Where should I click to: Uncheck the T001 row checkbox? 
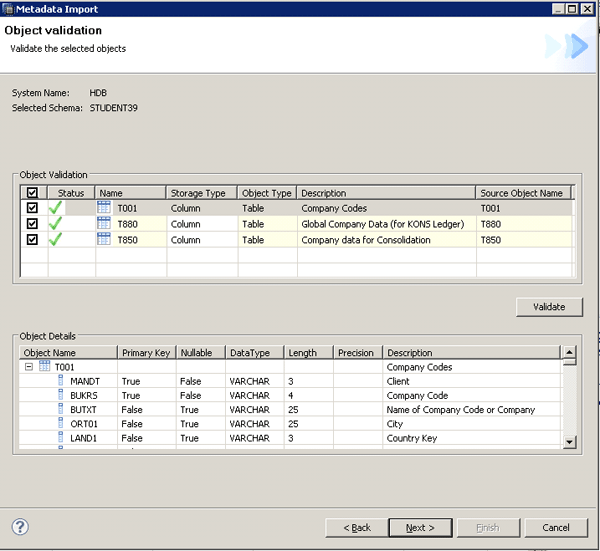pyautogui.click(x=33, y=208)
